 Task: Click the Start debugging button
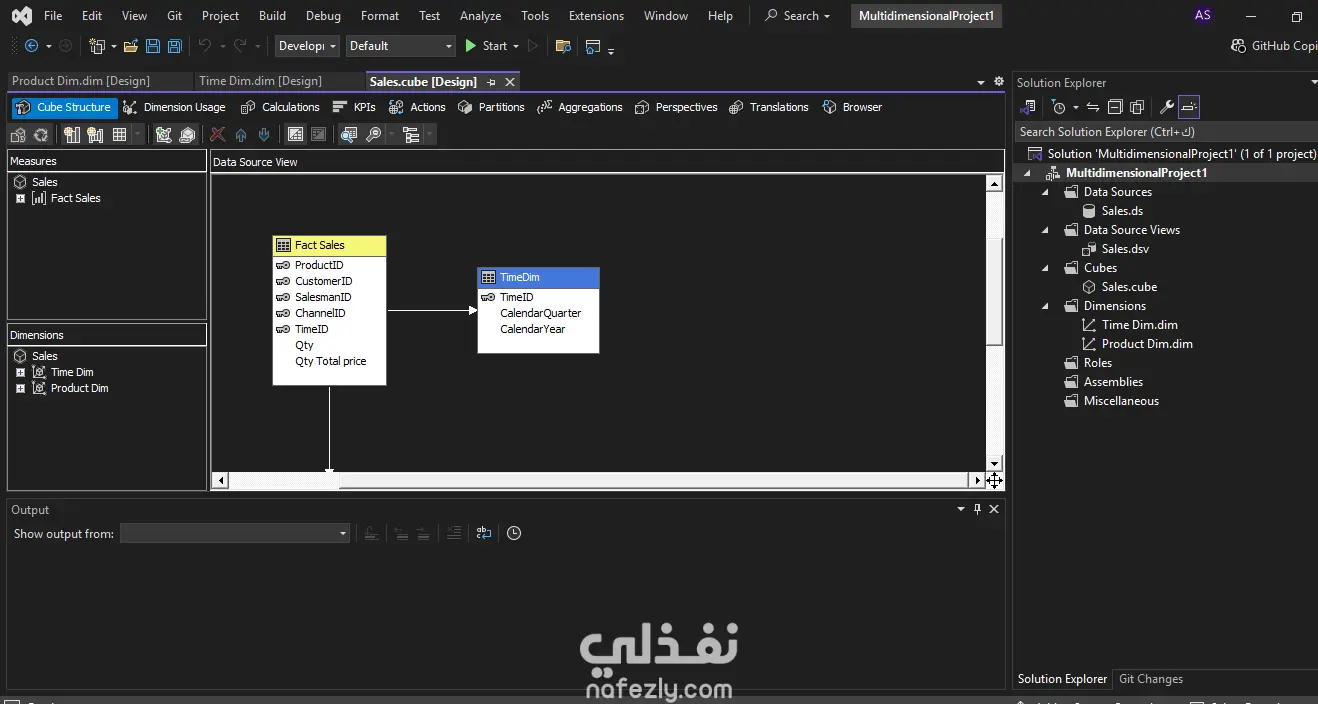pos(486,46)
